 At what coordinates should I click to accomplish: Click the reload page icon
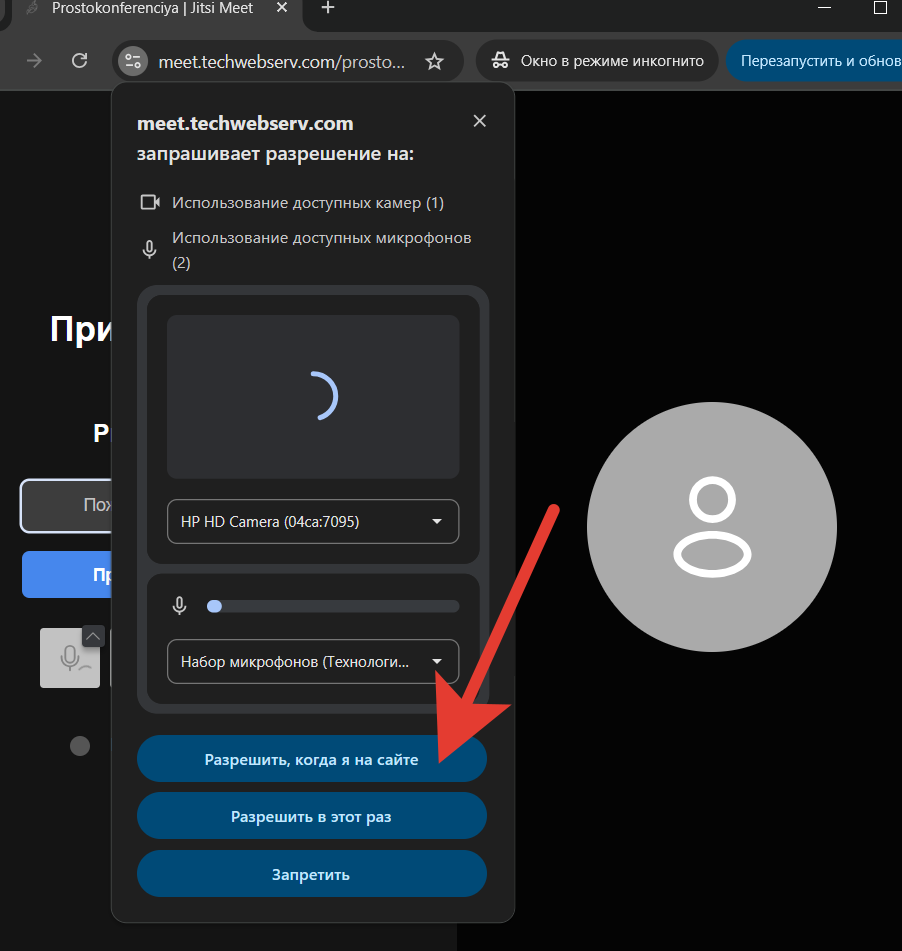point(80,61)
